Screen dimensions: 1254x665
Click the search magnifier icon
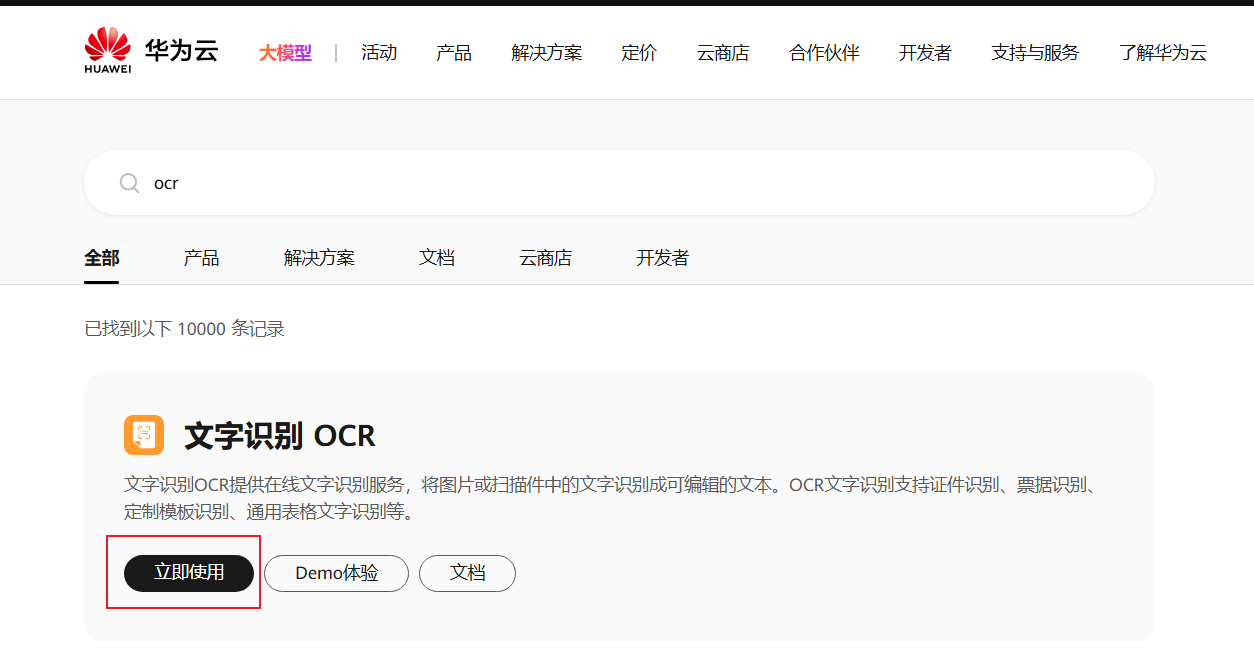[129, 183]
